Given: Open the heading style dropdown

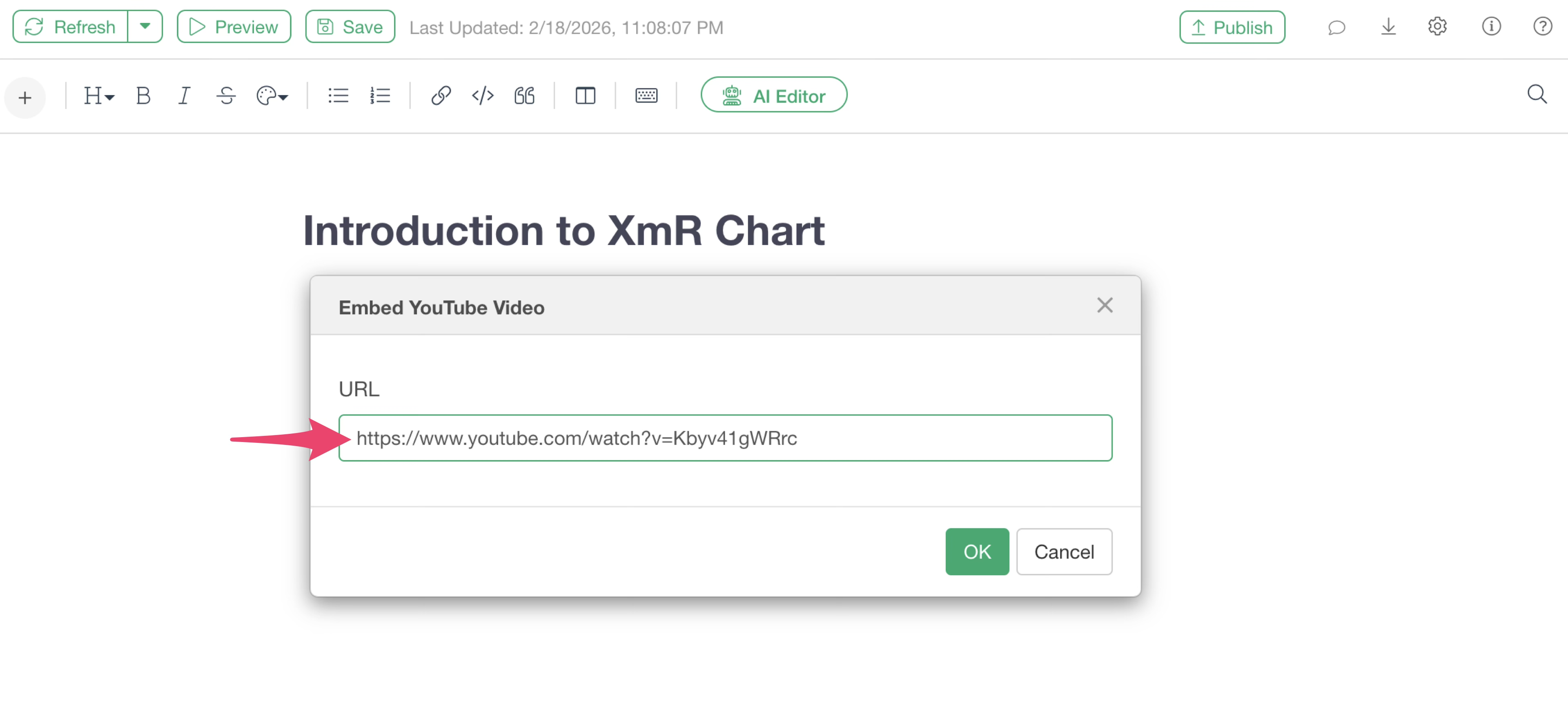Looking at the screenshot, I should point(98,96).
